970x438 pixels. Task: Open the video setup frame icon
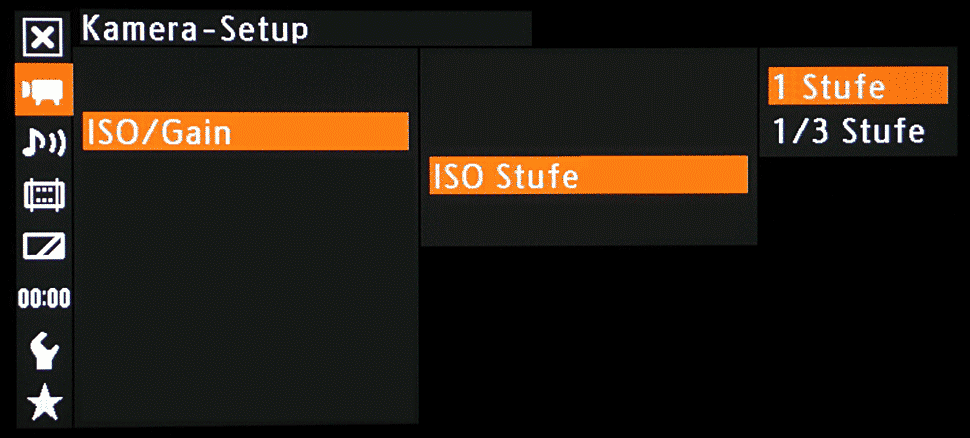coord(41,194)
